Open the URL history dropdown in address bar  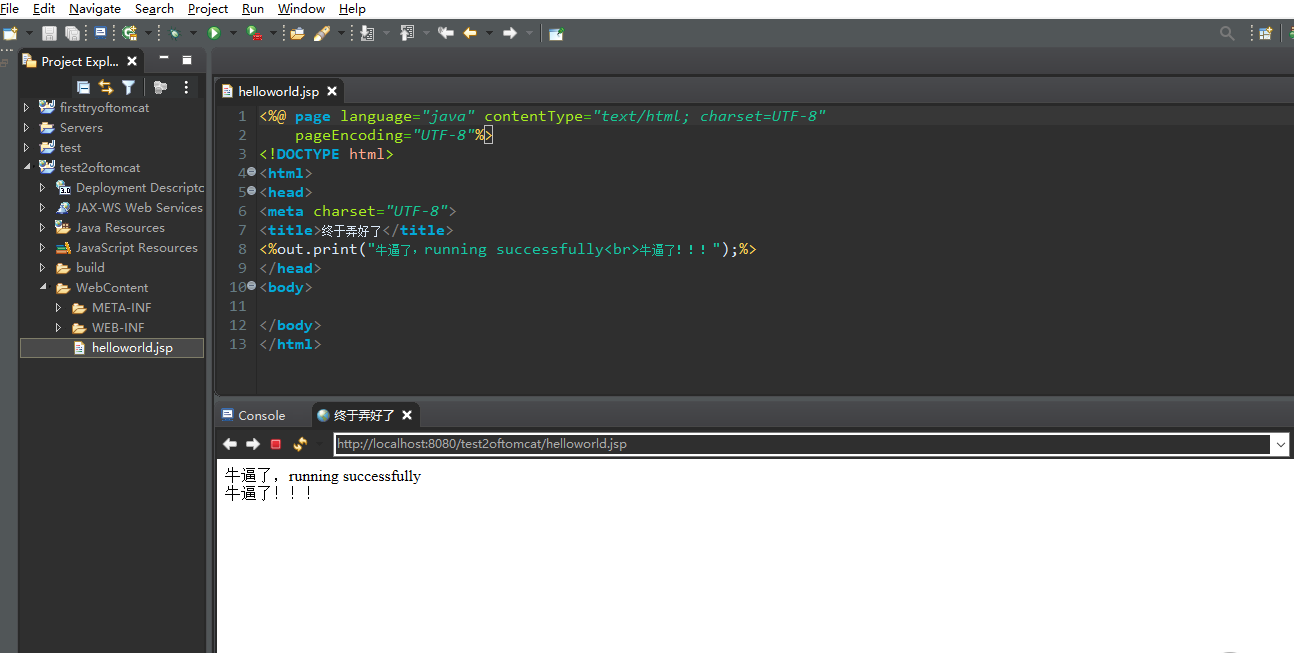(1281, 443)
